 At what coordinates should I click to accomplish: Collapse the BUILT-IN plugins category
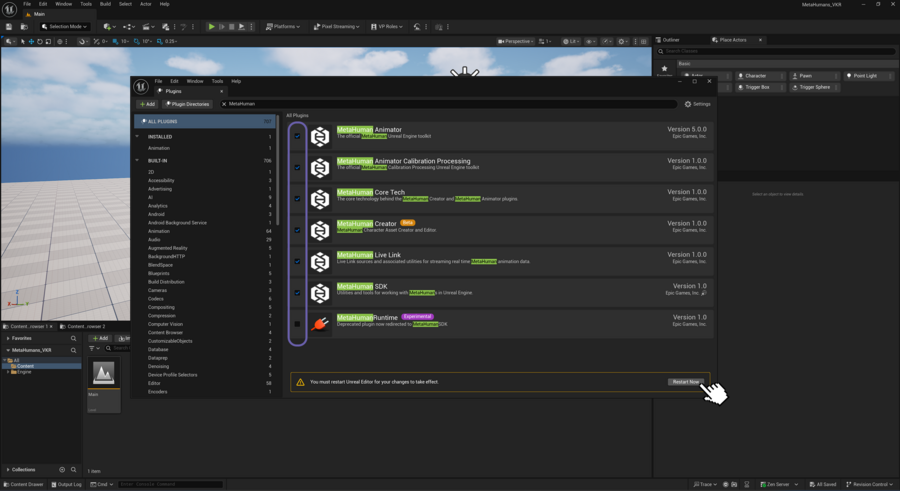coord(137,161)
